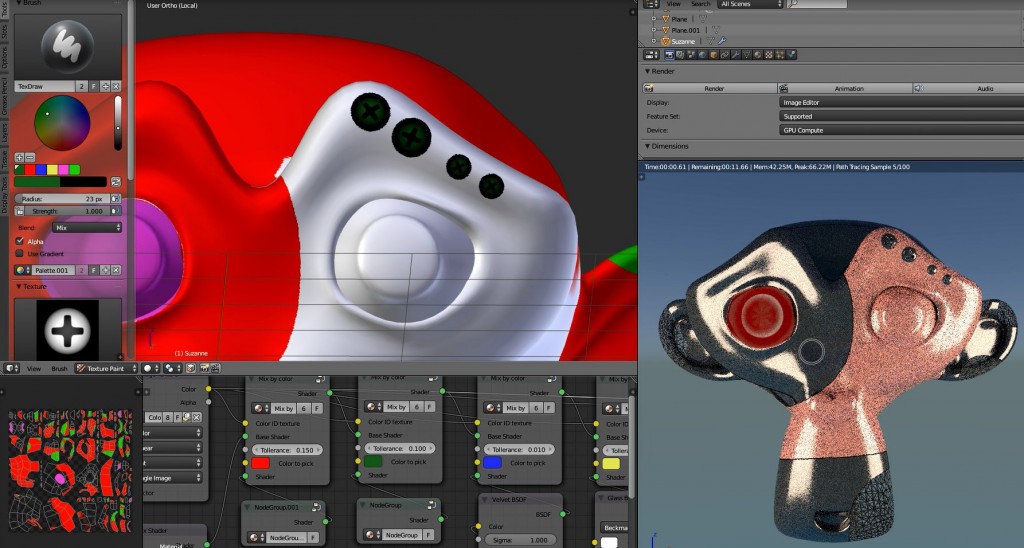Pick the blue Color to pick swatch

[x=492, y=462]
